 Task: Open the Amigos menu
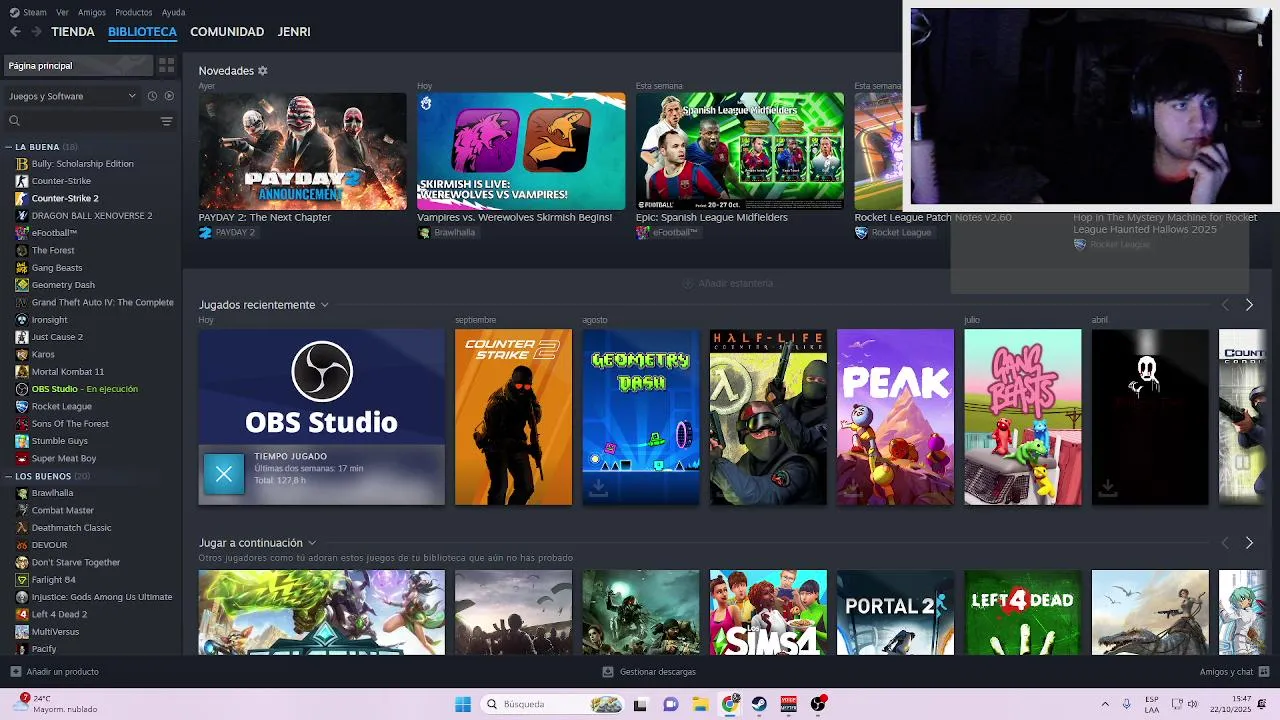click(92, 12)
